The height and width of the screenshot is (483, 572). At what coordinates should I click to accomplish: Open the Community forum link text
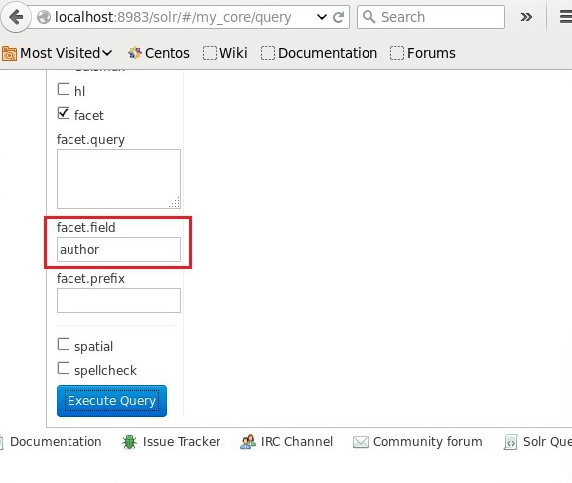click(428, 442)
